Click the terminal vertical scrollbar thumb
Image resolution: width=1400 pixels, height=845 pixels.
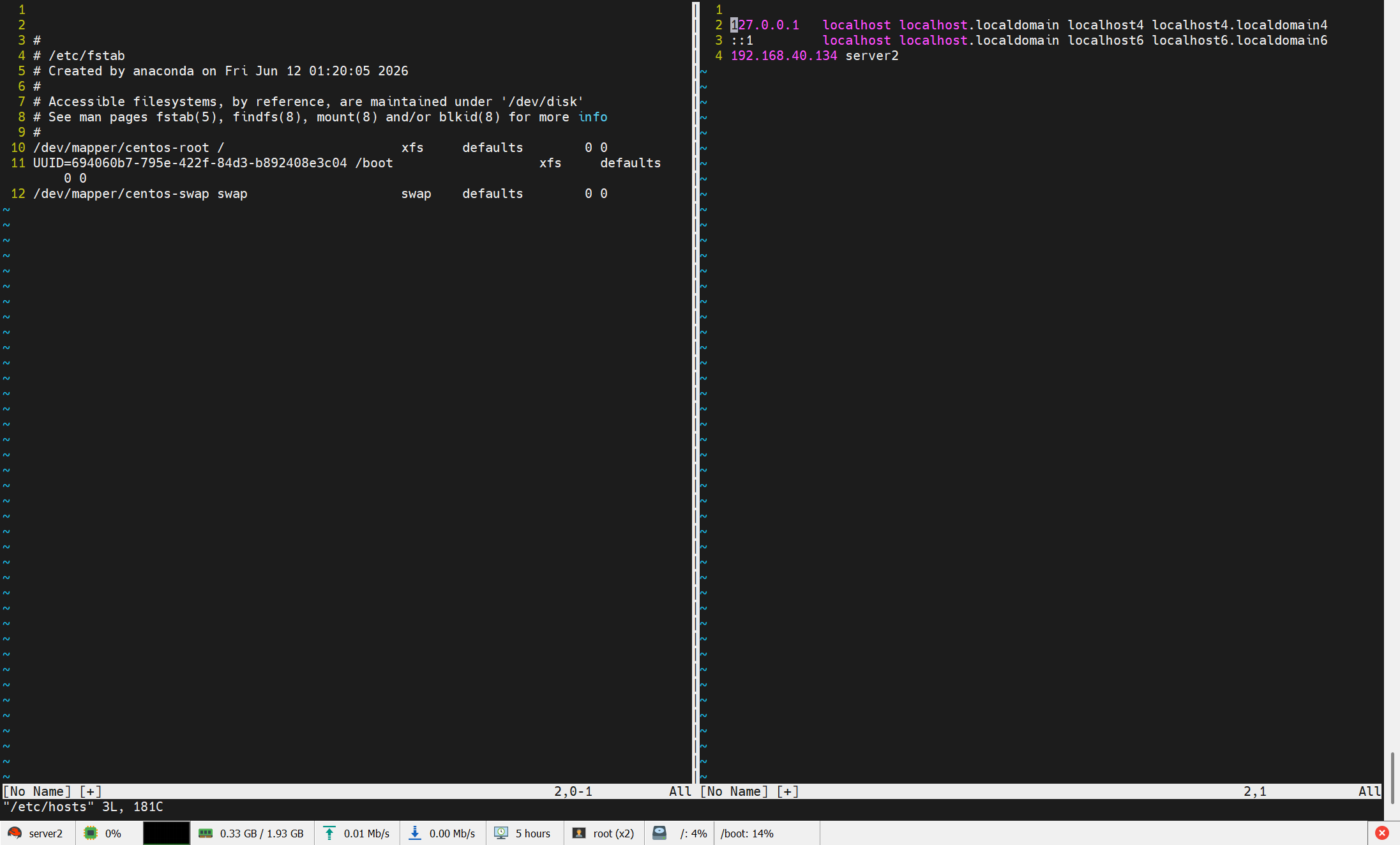[x=1392, y=779]
